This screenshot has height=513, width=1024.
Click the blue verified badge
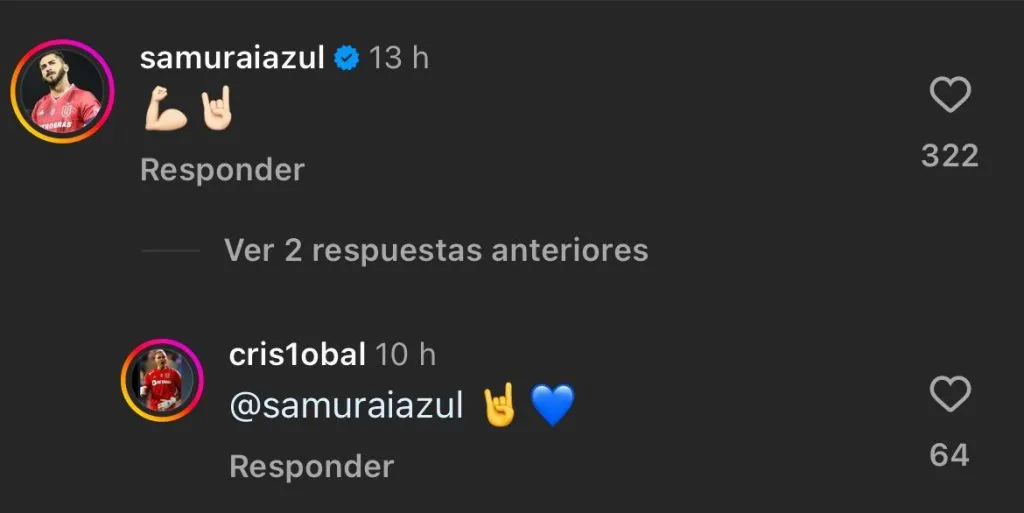tap(347, 59)
